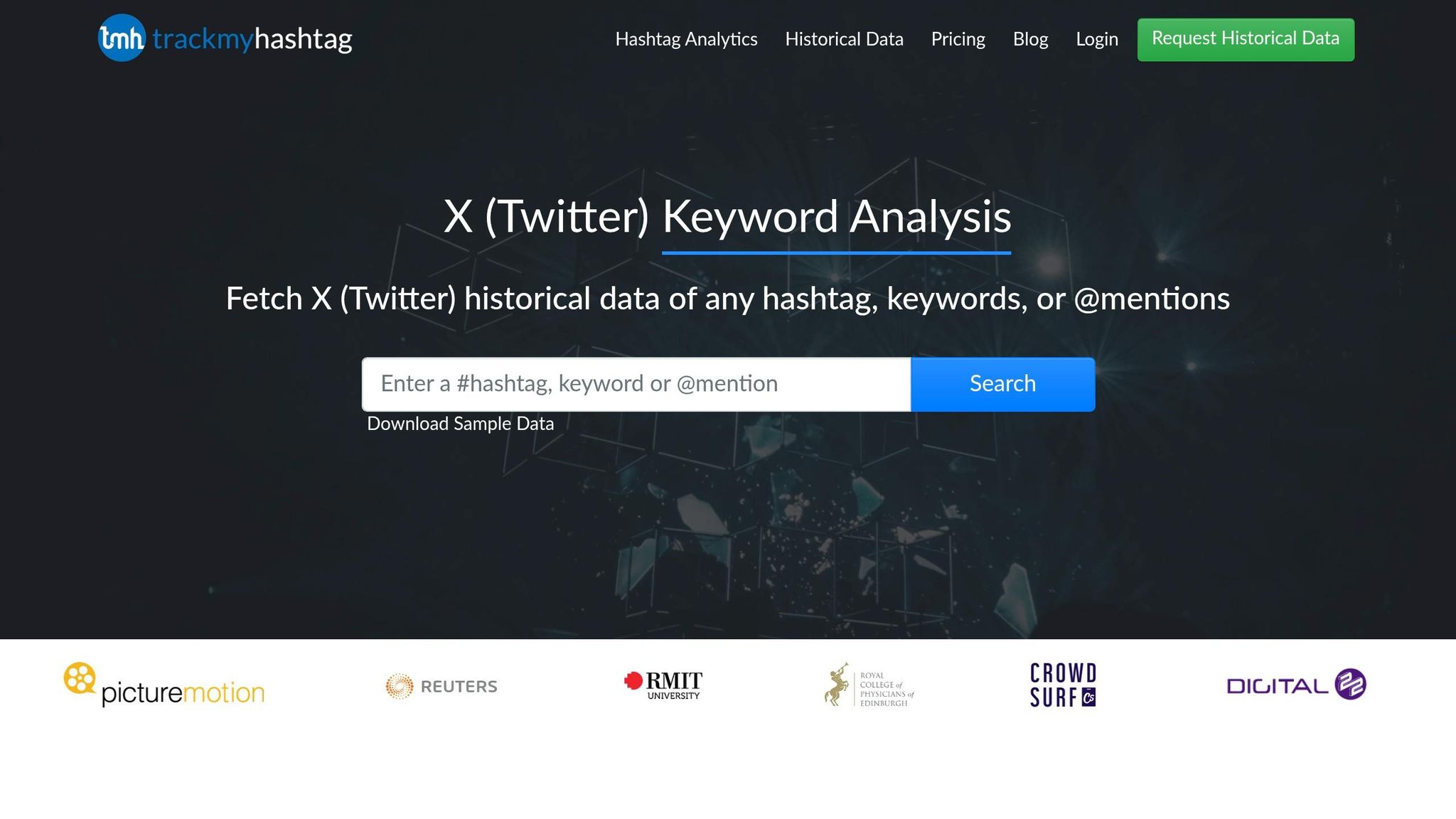Image resolution: width=1456 pixels, height=819 pixels.
Task: Click the Request Historical Data button
Action: [x=1246, y=39]
